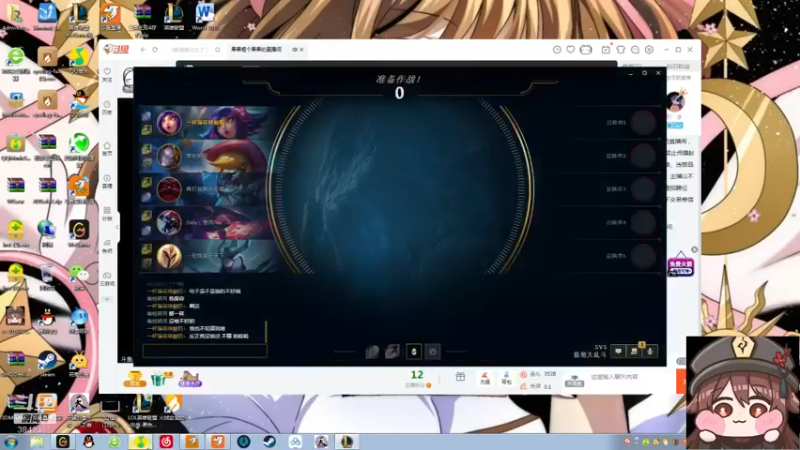The height and width of the screenshot is (450, 800).
Task: Open Home in the left sidebar
Action: (107, 149)
